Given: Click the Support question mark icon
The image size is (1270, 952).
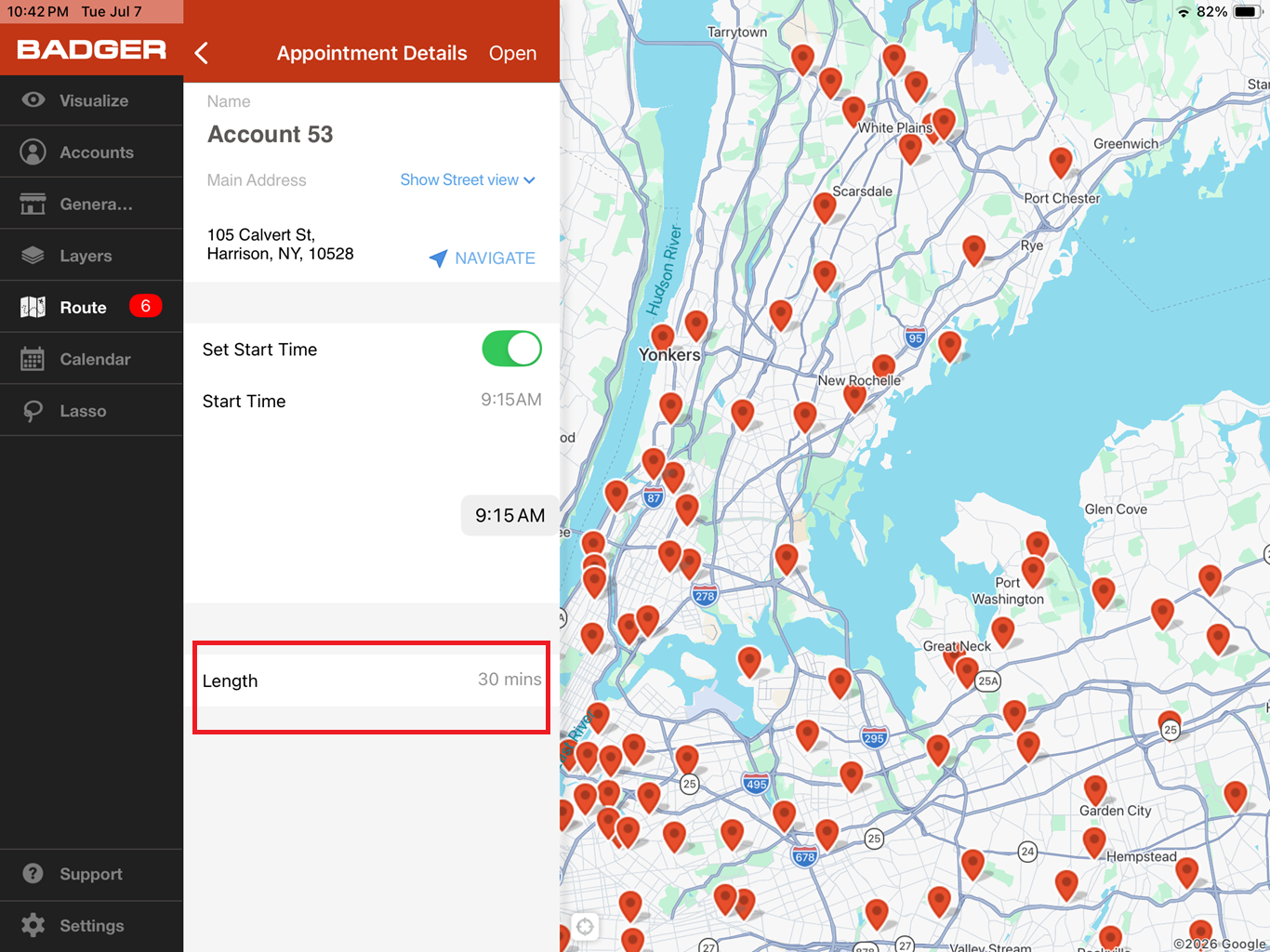Looking at the screenshot, I should [x=33, y=874].
